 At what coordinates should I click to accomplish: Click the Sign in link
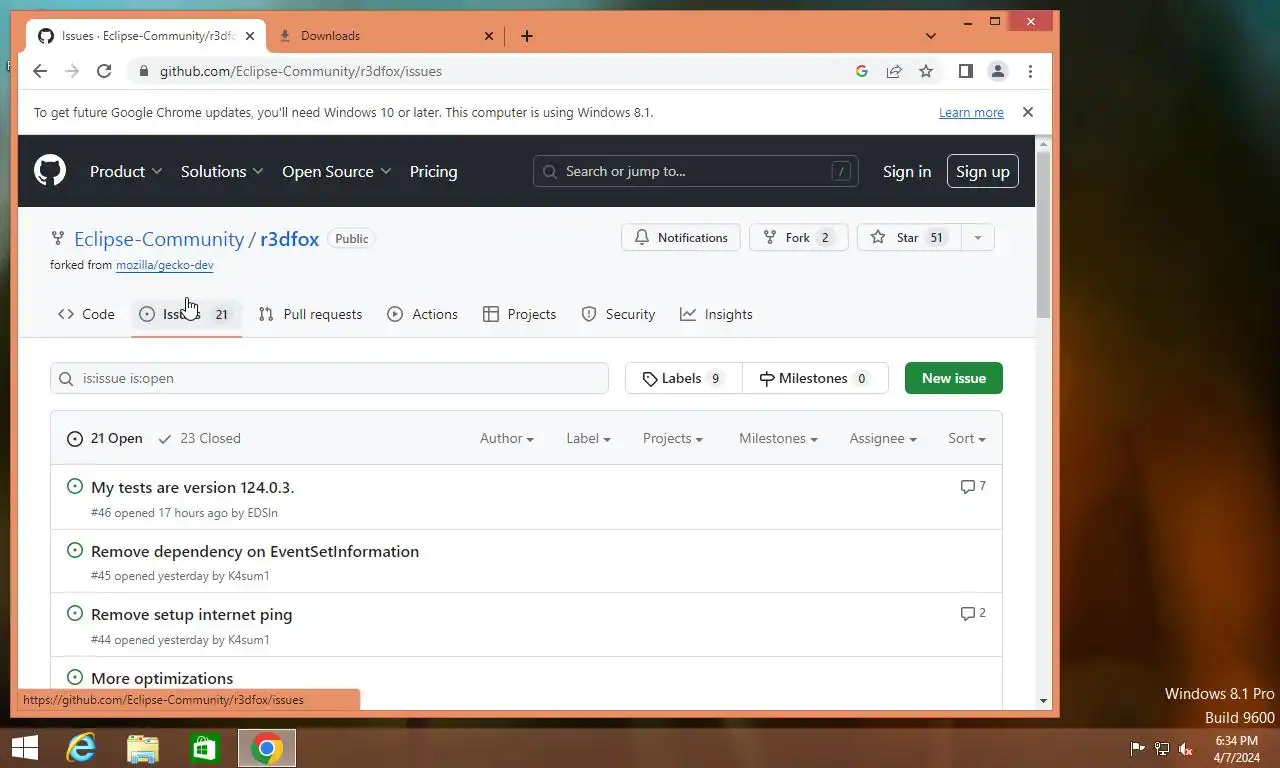[907, 171]
